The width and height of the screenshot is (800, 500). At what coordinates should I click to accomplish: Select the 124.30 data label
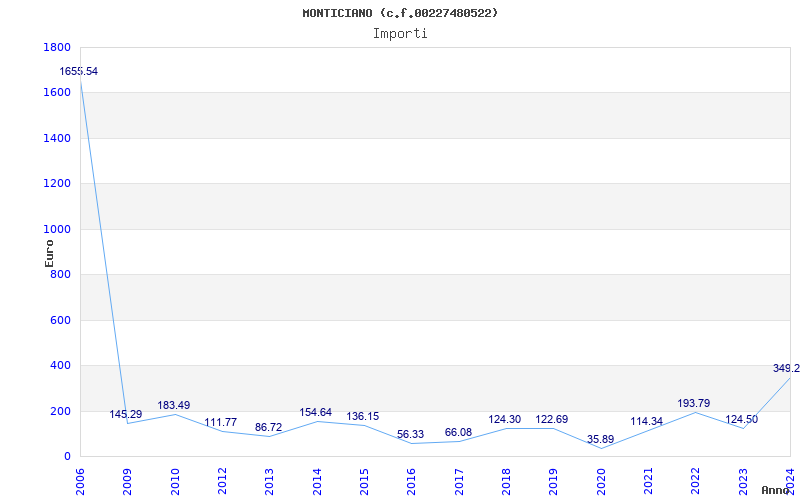click(505, 419)
